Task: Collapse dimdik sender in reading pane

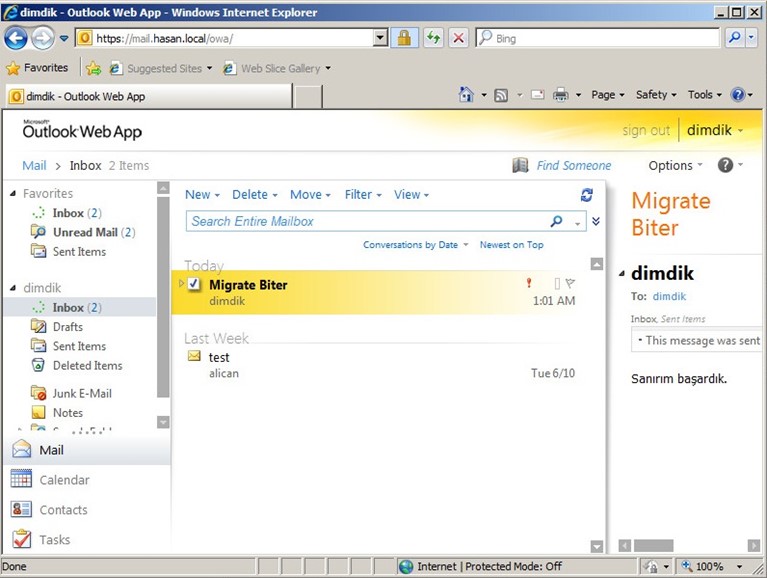Action: tap(622, 274)
